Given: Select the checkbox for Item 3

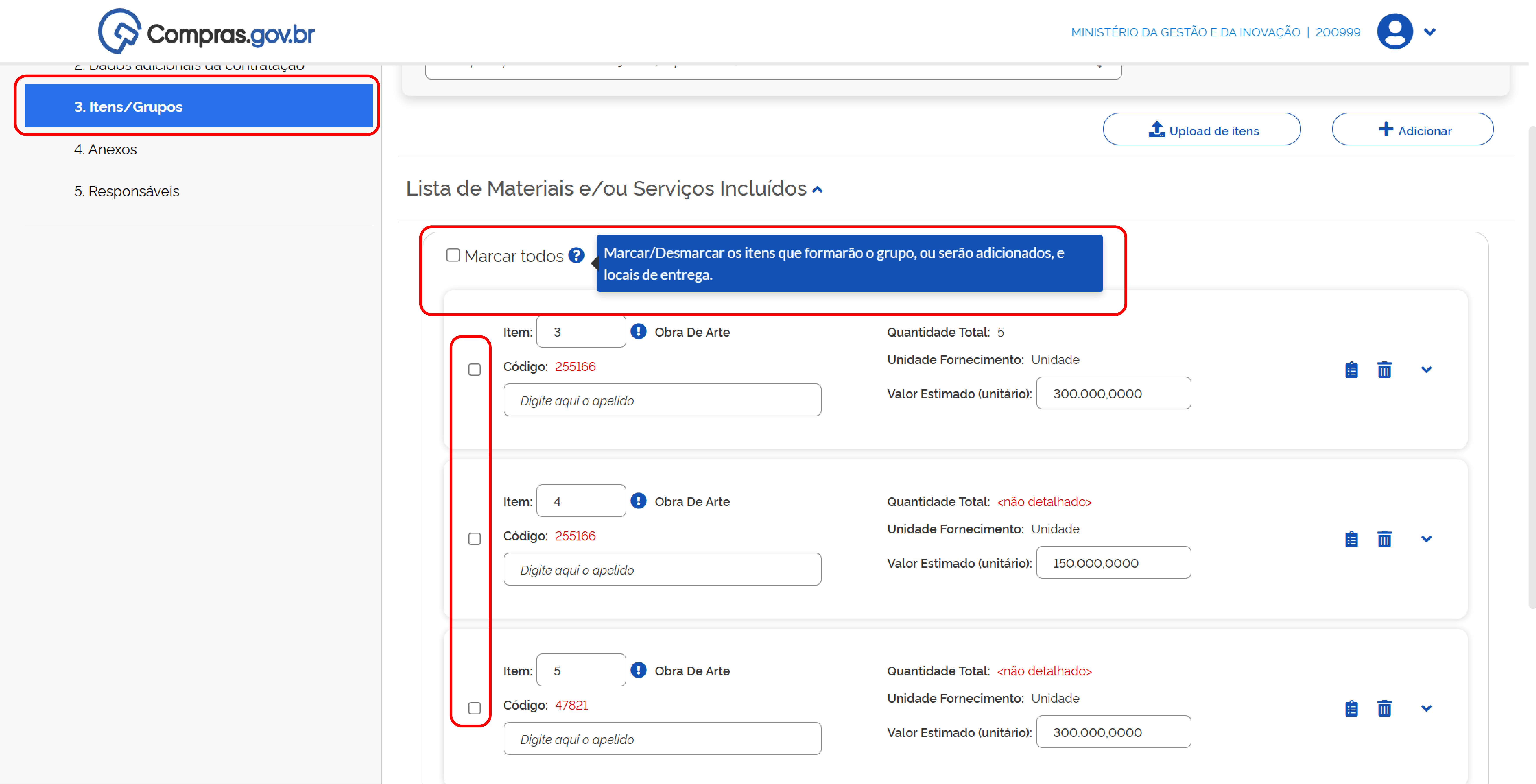Looking at the screenshot, I should pyautogui.click(x=475, y=370).
